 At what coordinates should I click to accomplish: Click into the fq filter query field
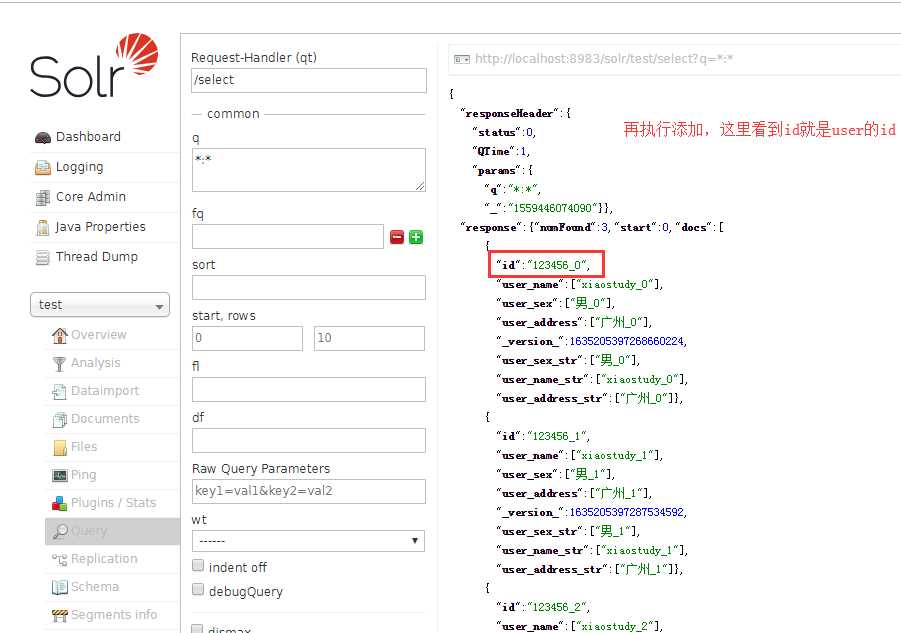(x=288, y=237)
